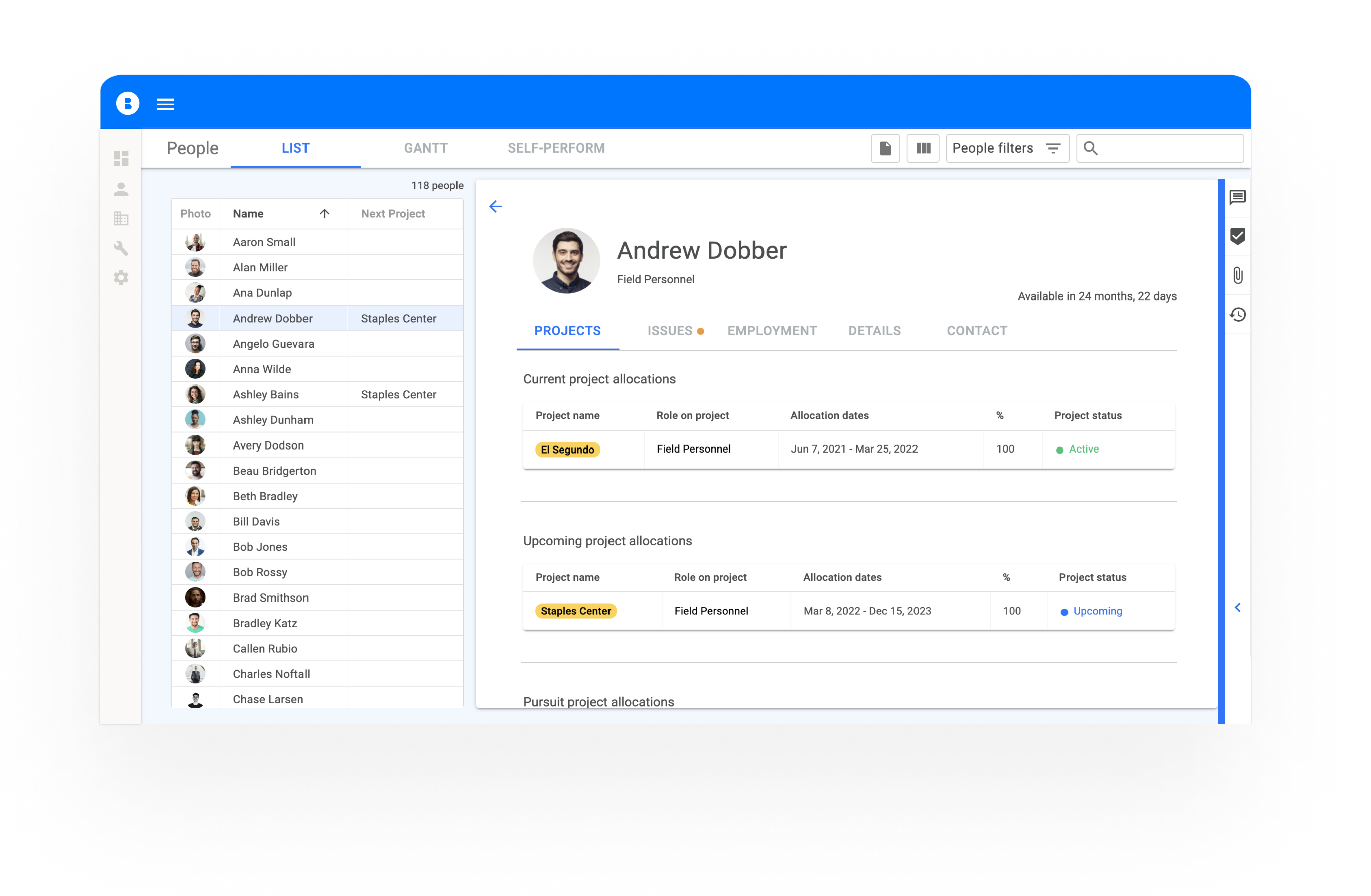Open the column chooser icon button
This screenshot has width=1371, height=896.
922,148
